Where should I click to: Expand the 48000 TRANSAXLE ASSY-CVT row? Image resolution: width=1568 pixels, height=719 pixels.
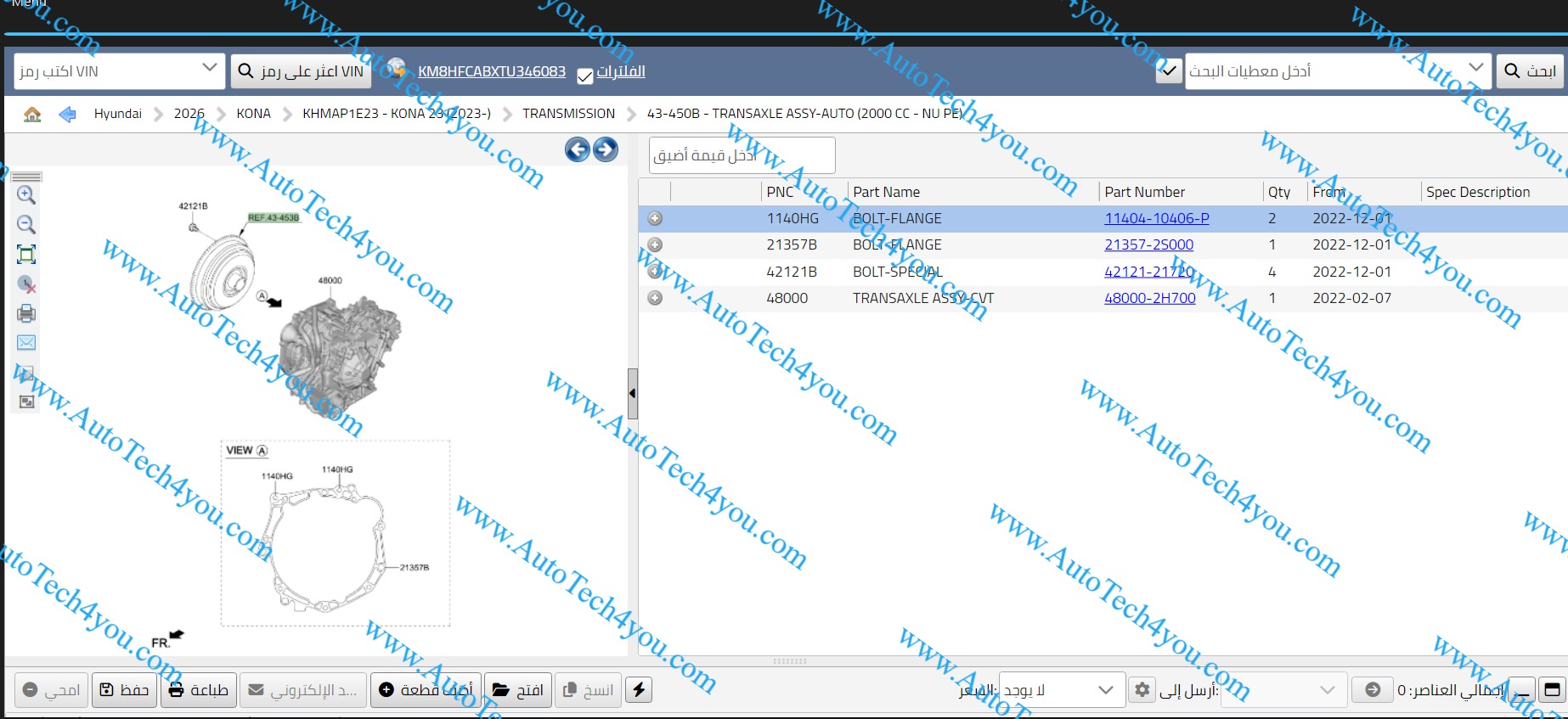pyautogui.click(x=655, y=299)
